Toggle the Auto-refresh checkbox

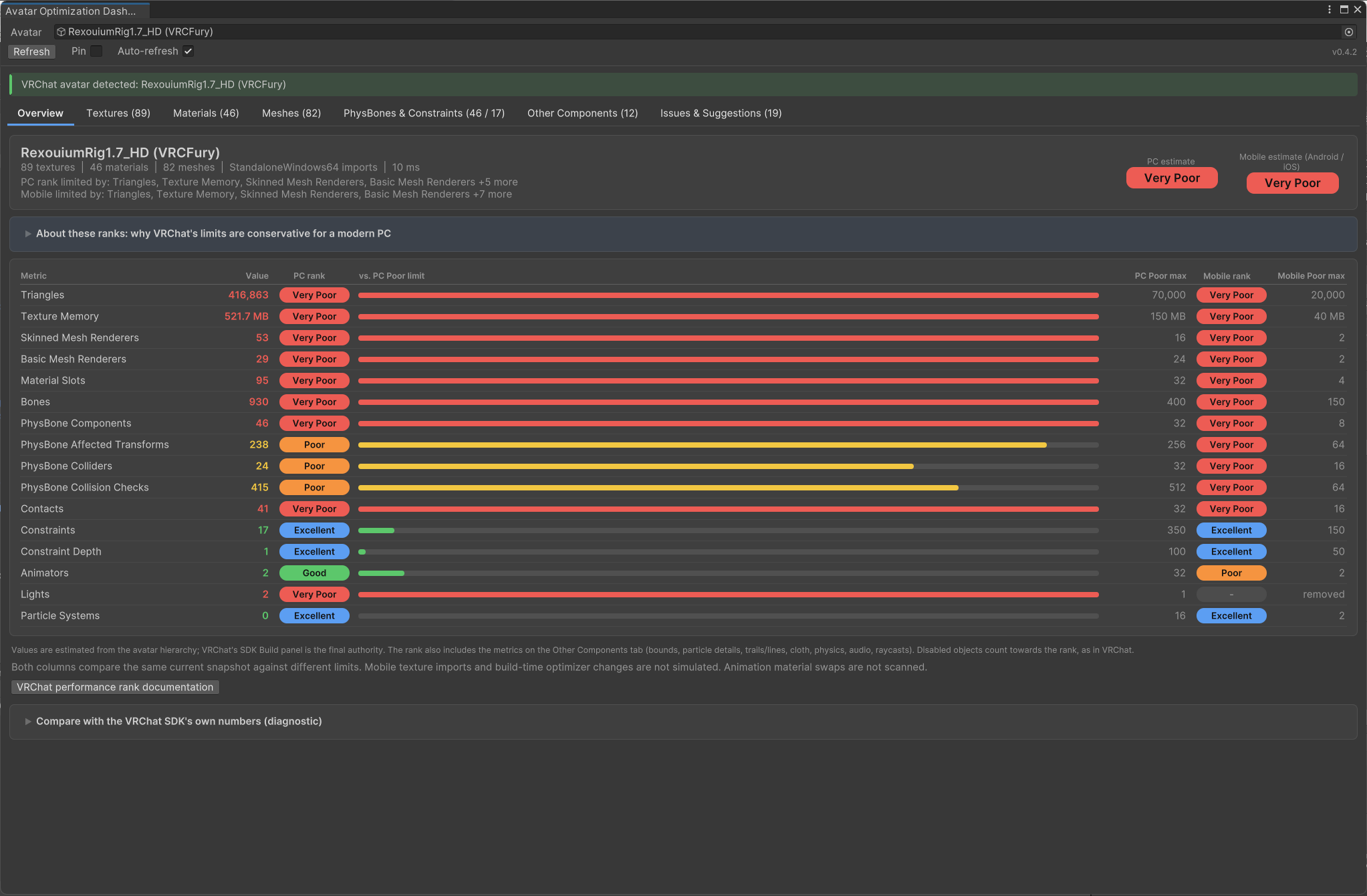(x=189, y=51)
